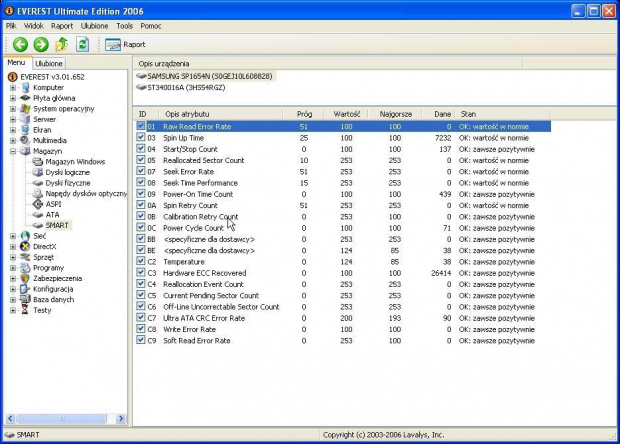620x444 pixels.
Task: Expand the System operacyjny node
Action: coord(13,109)
